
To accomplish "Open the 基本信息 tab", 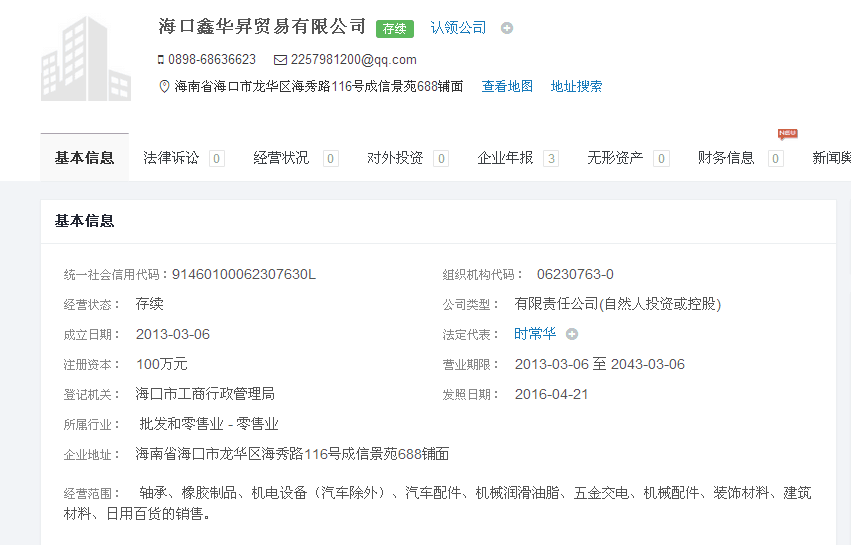I will click(x=84, y=158).
